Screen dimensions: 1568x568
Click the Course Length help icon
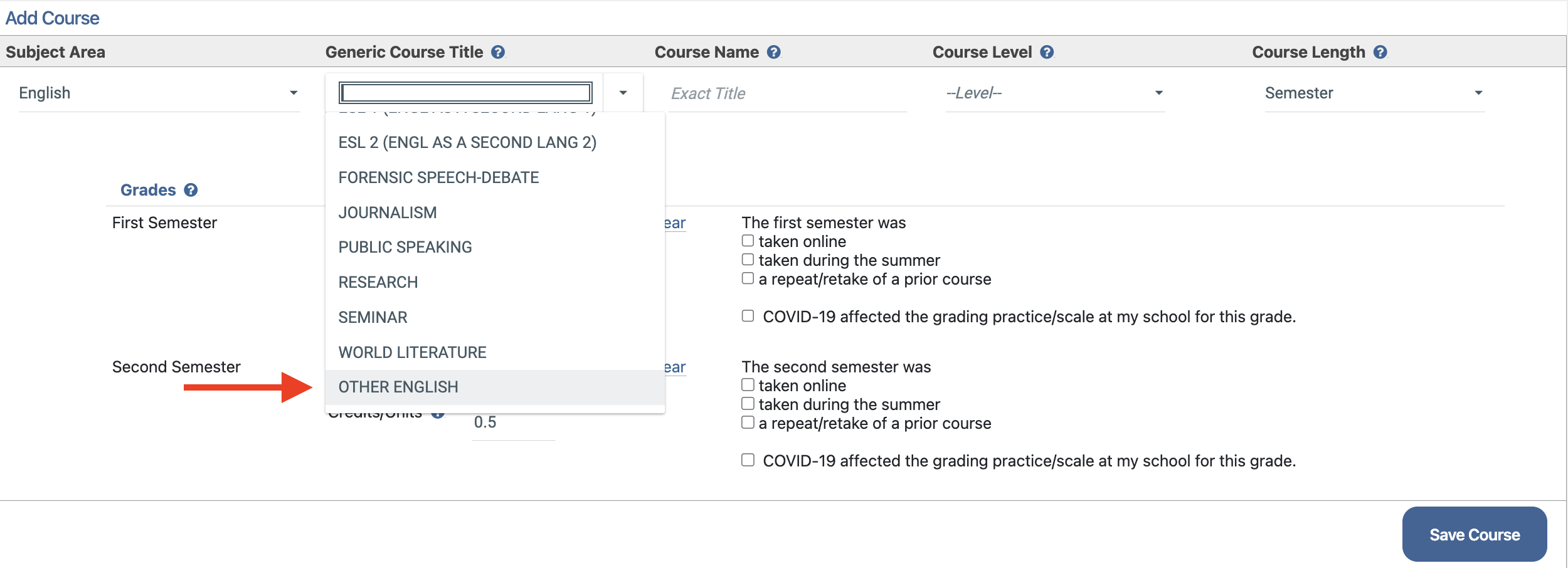[1379, 53]
